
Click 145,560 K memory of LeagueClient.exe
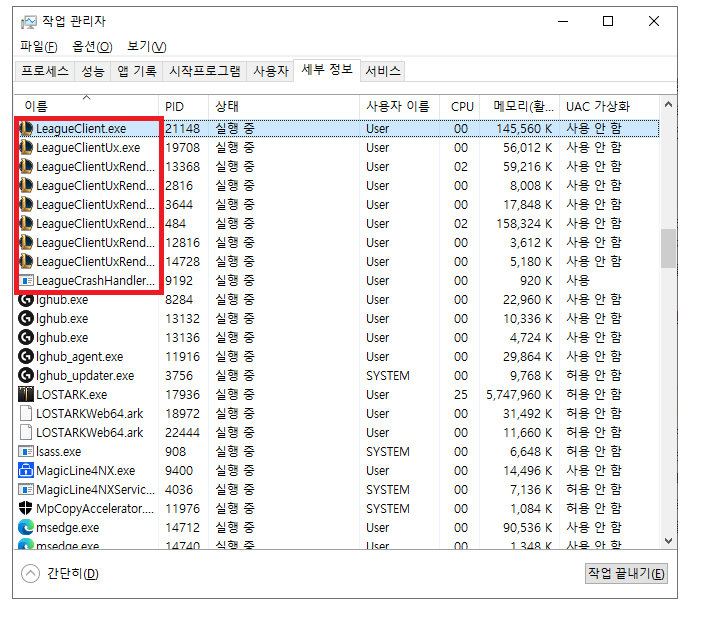click(x=524, y=129)
